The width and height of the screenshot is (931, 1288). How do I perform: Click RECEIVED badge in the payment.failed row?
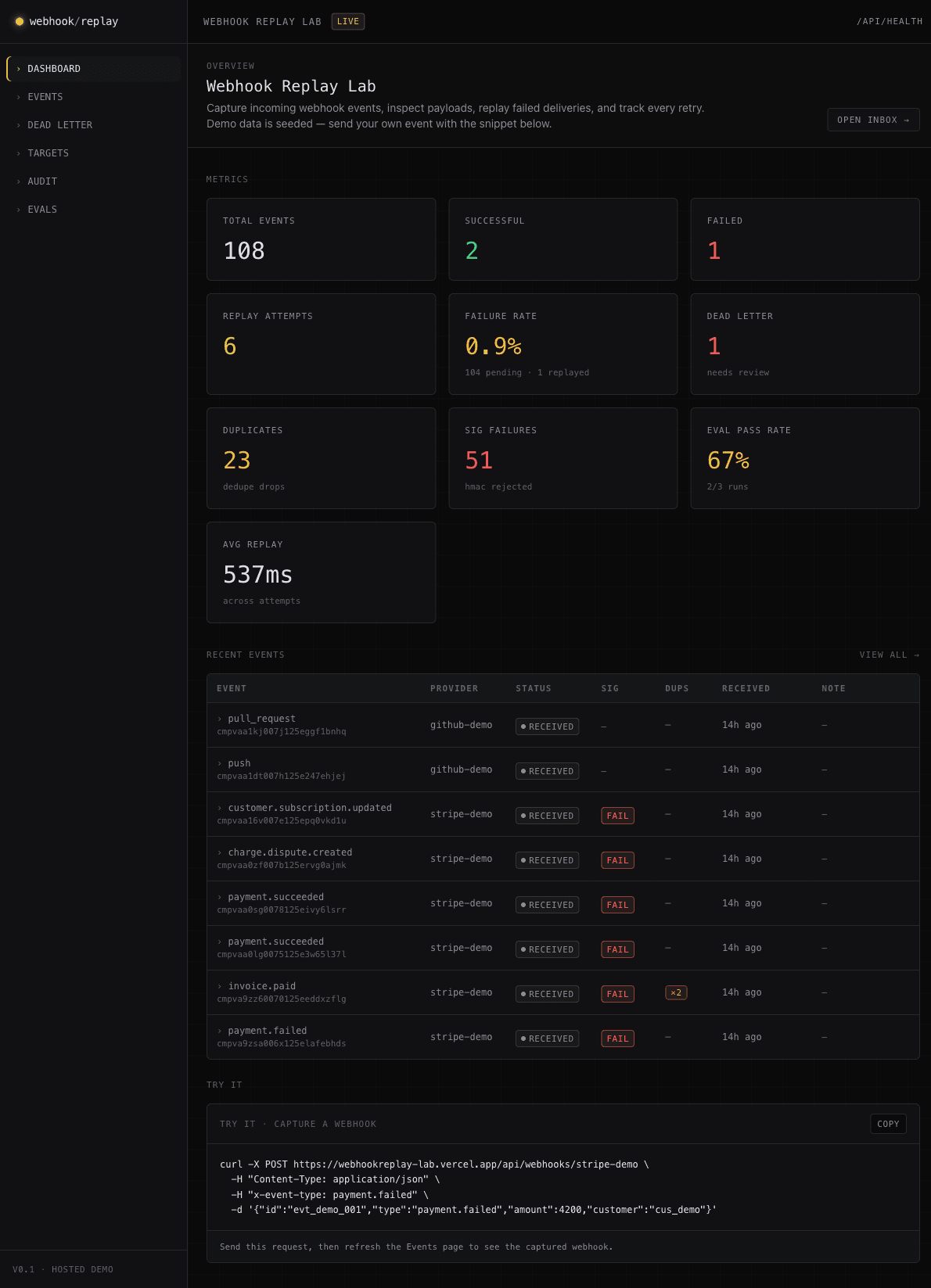click(x=547, y=1039)
